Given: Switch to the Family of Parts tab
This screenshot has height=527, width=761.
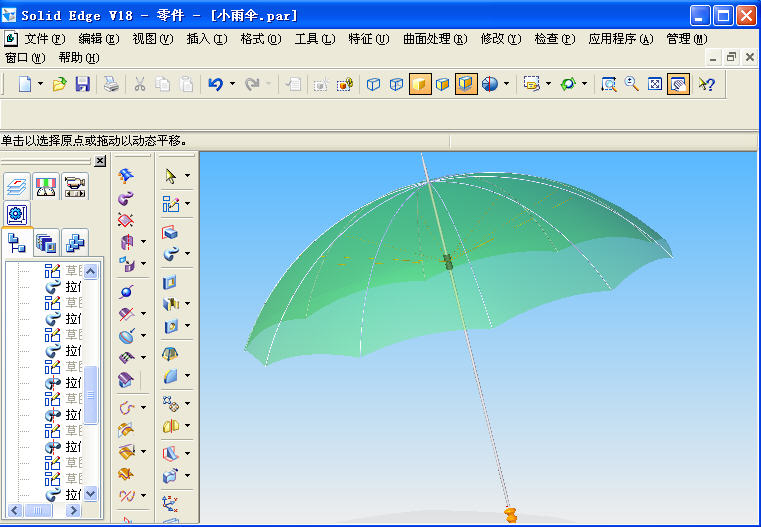Looking at the screenshot, I should point(75,242).
